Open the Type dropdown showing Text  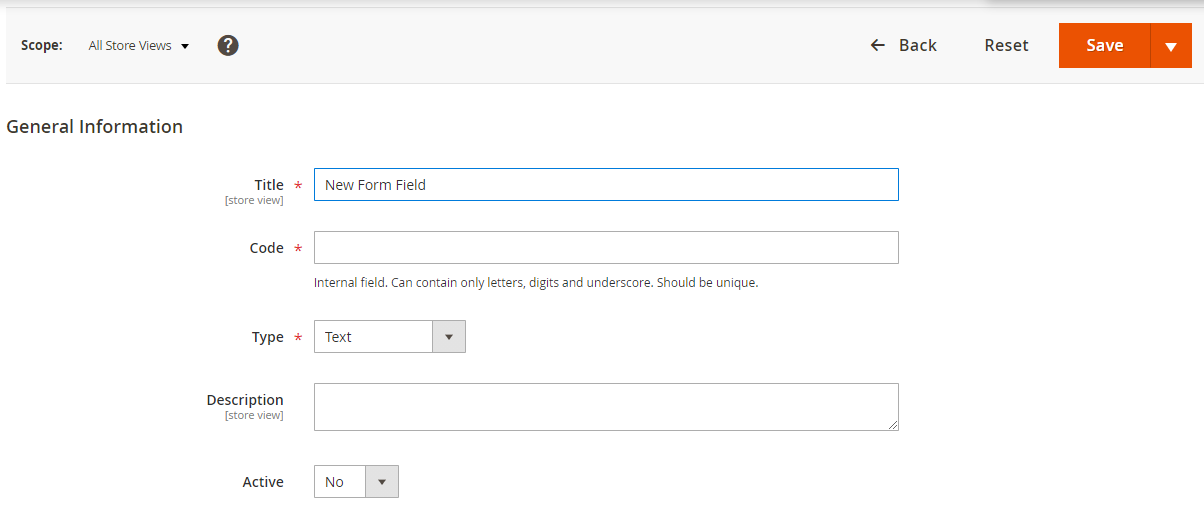[x=390, y=337]
